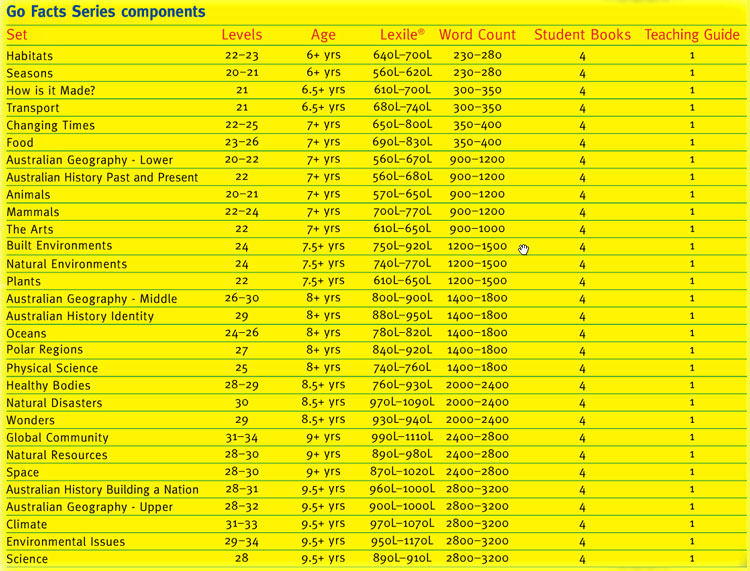
Task: Select the 'Natural Environments' set name
Action: tap(66, 264)
